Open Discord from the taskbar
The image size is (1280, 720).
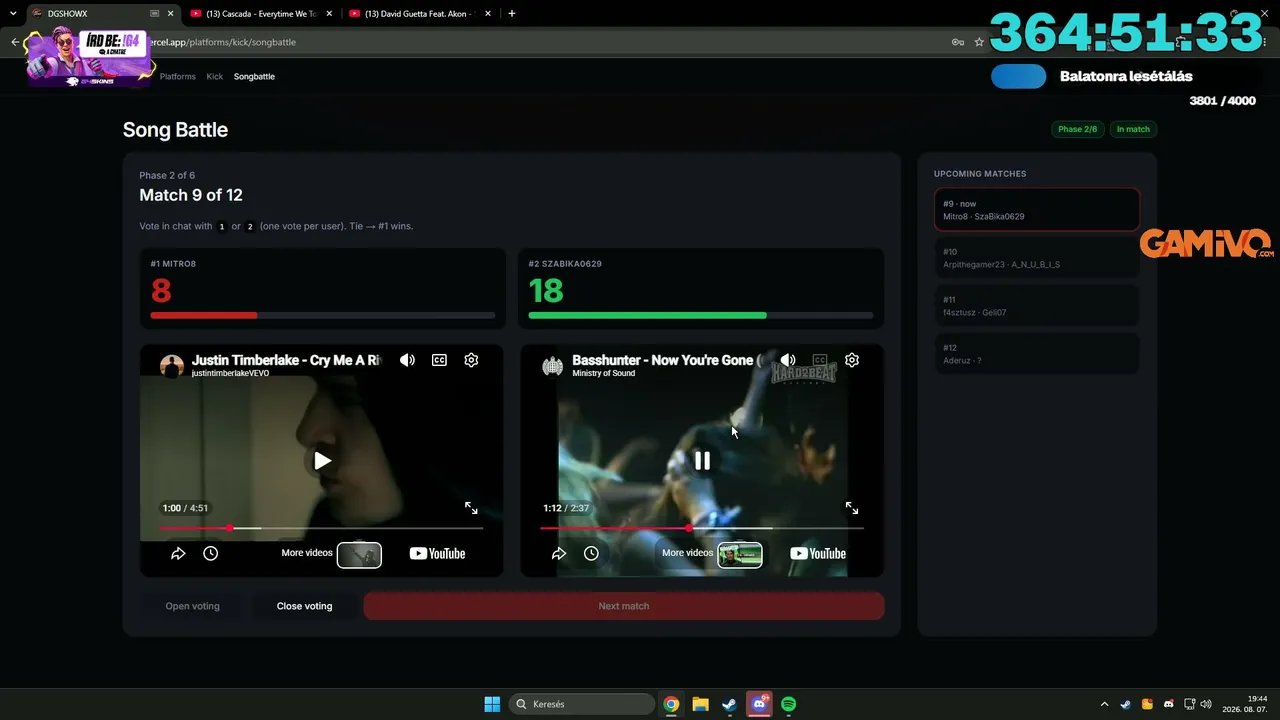pos(759,704)
